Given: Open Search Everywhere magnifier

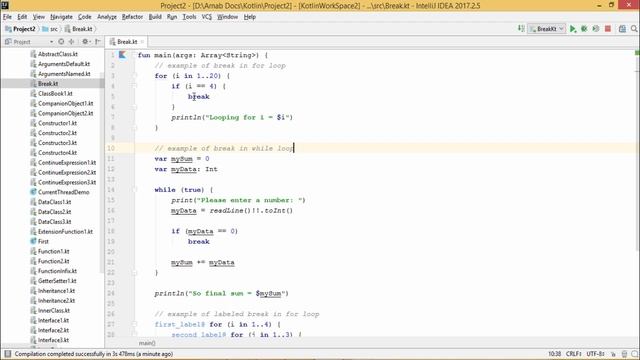Looking at the screenshot, I should (634, 29).
